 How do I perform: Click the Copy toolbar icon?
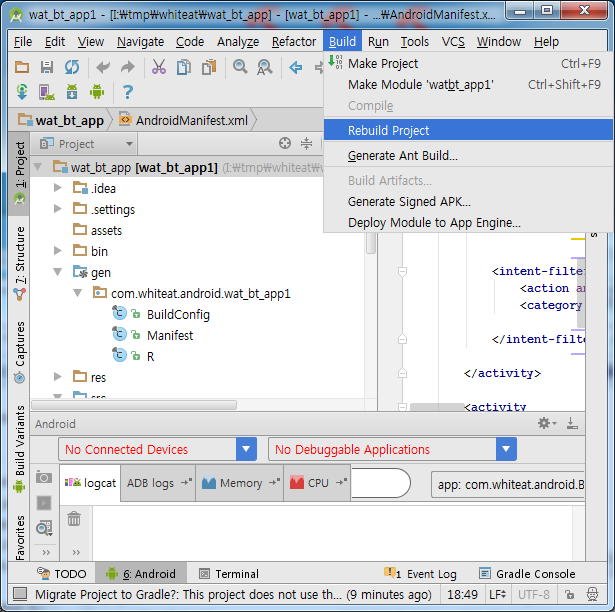click(184, 67)
